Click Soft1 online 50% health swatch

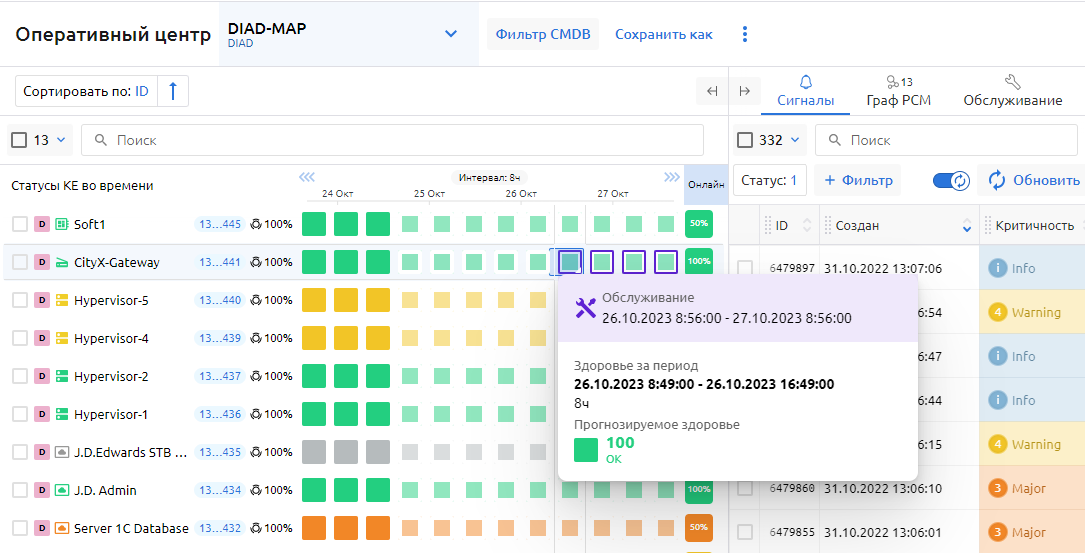pos(699,224)
